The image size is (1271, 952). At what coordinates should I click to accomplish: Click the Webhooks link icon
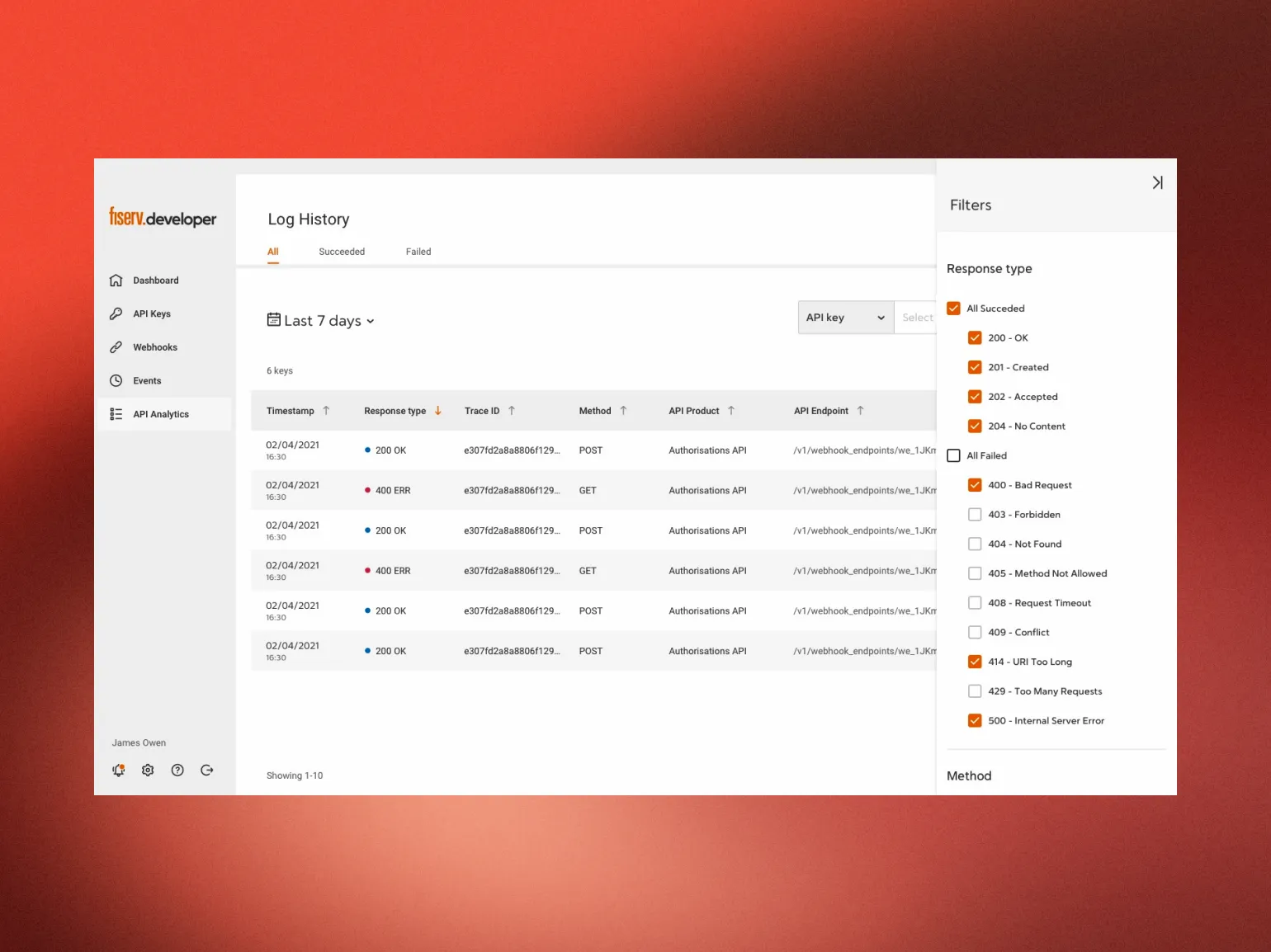pos(116,347)
